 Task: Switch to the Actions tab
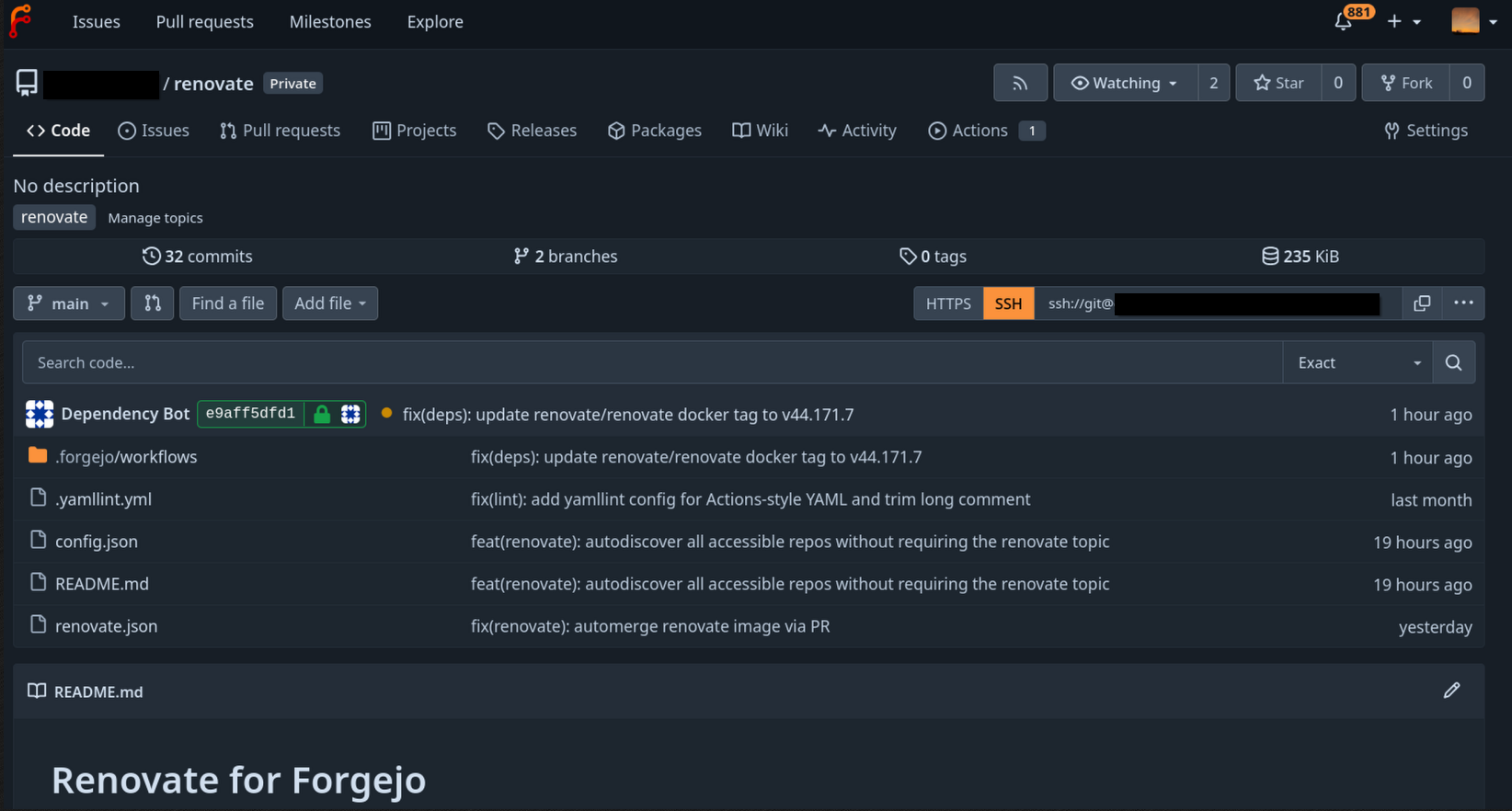986,131
